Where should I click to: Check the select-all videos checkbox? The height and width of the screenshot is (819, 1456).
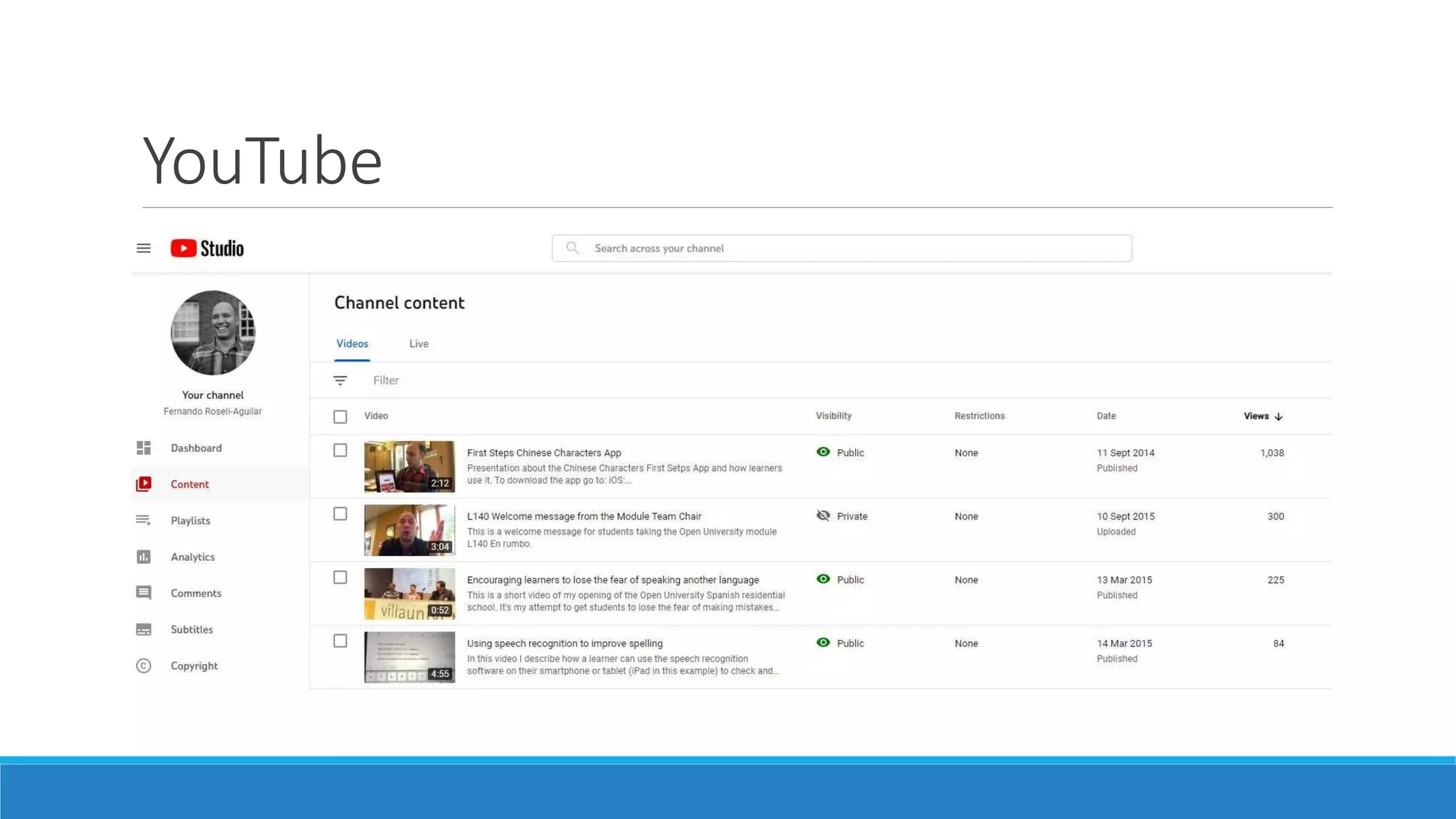(341, 417)
